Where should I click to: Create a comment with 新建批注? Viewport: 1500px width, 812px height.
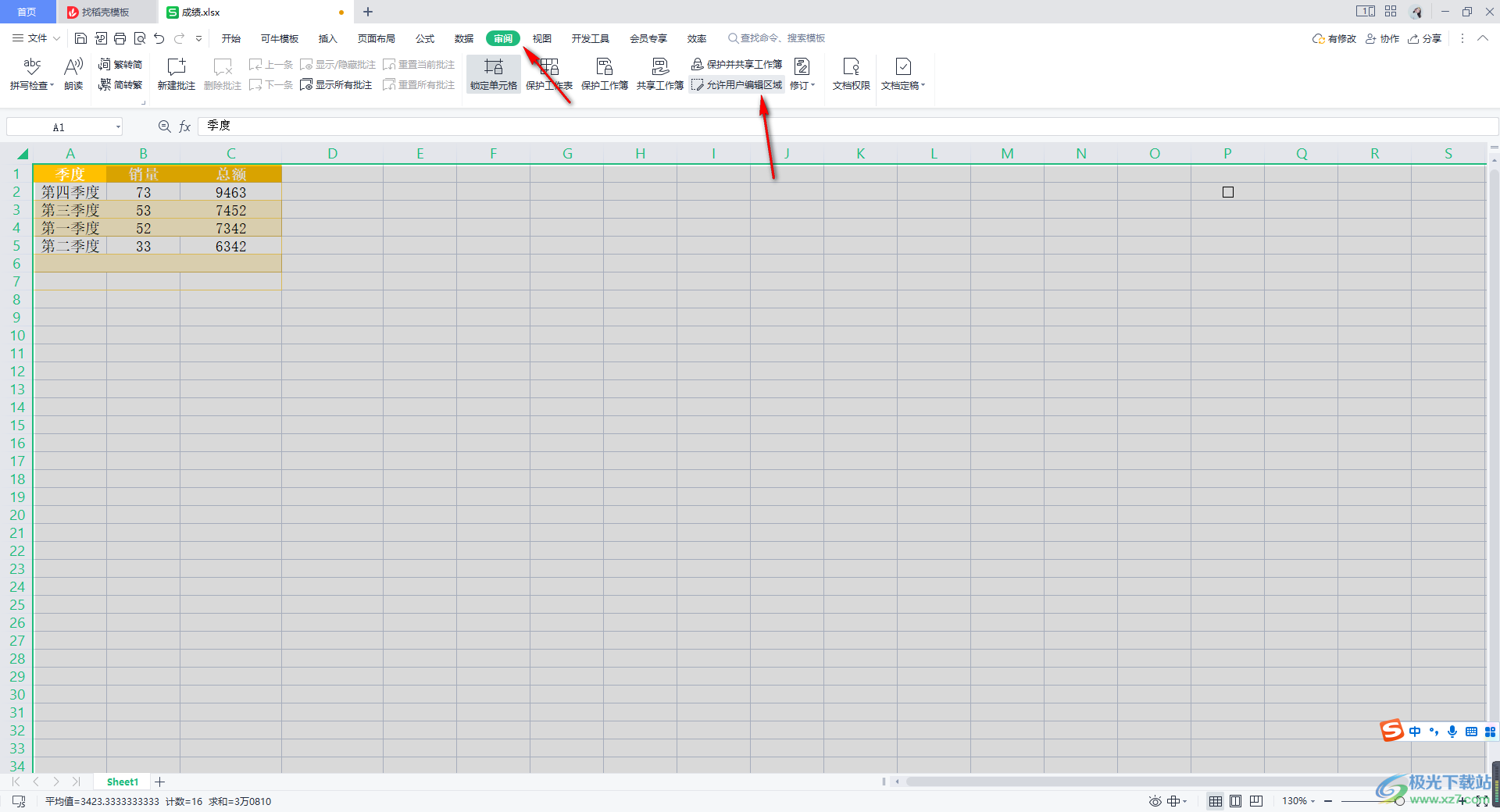click(x=177, y=74)
